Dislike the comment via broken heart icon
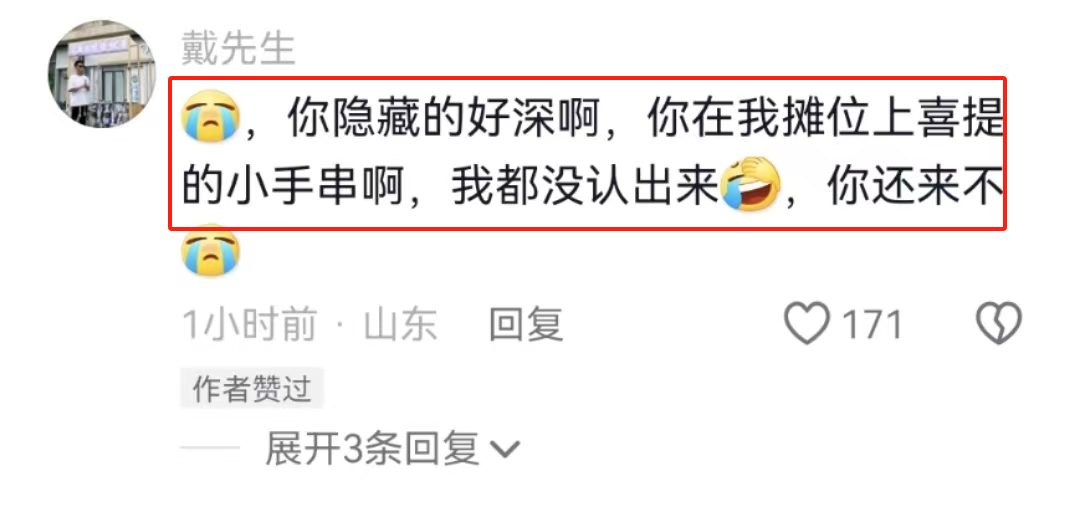This screenshot has height=506, width=1080. (x=999, y=324)
